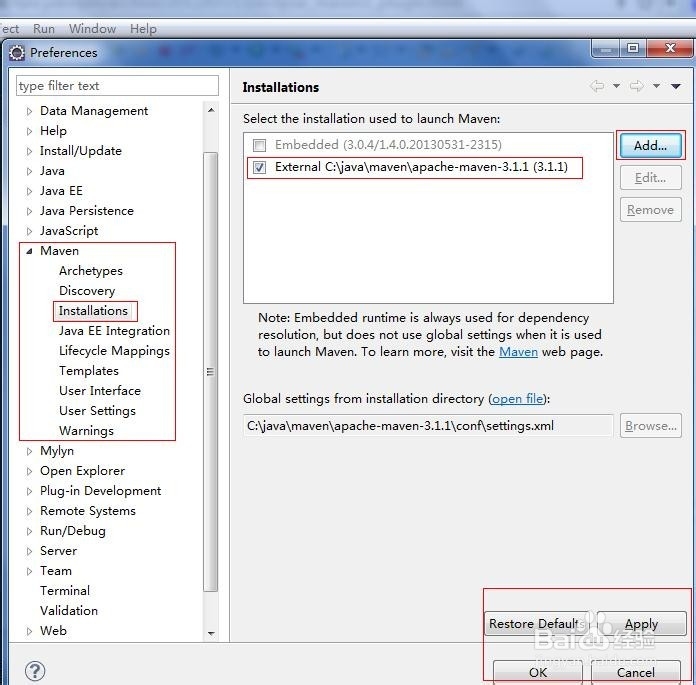
Task: Select User Settings item
Action: 97,411
